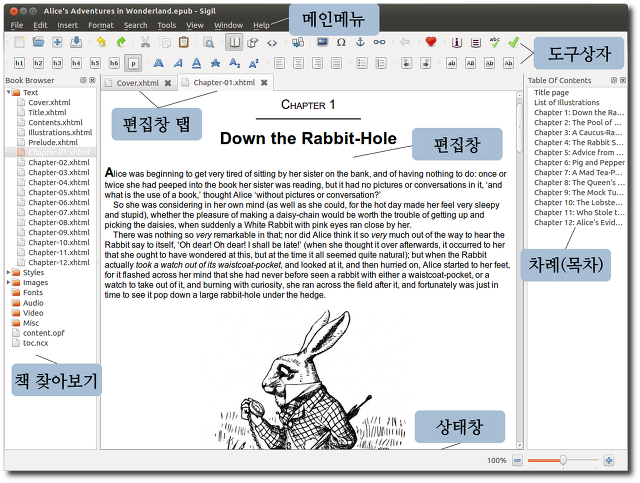Convert text to uppercase with AB icon
The width and height of the screenshot is (640, 483).
coord(471,63)
